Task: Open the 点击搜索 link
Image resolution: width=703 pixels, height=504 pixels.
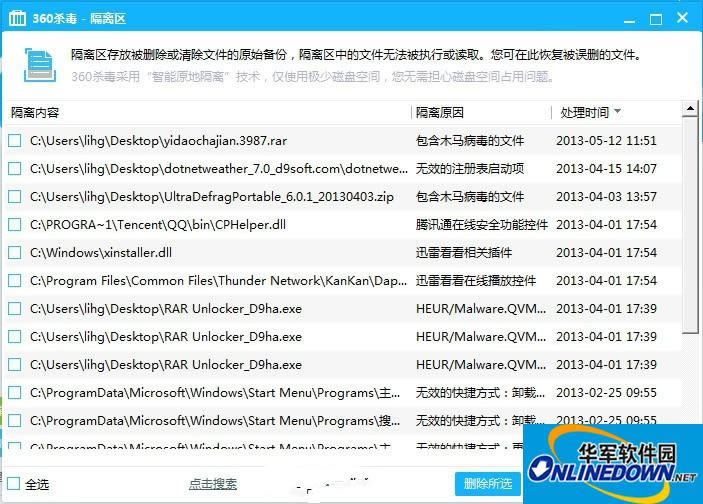Action: [x=213, y=484]
